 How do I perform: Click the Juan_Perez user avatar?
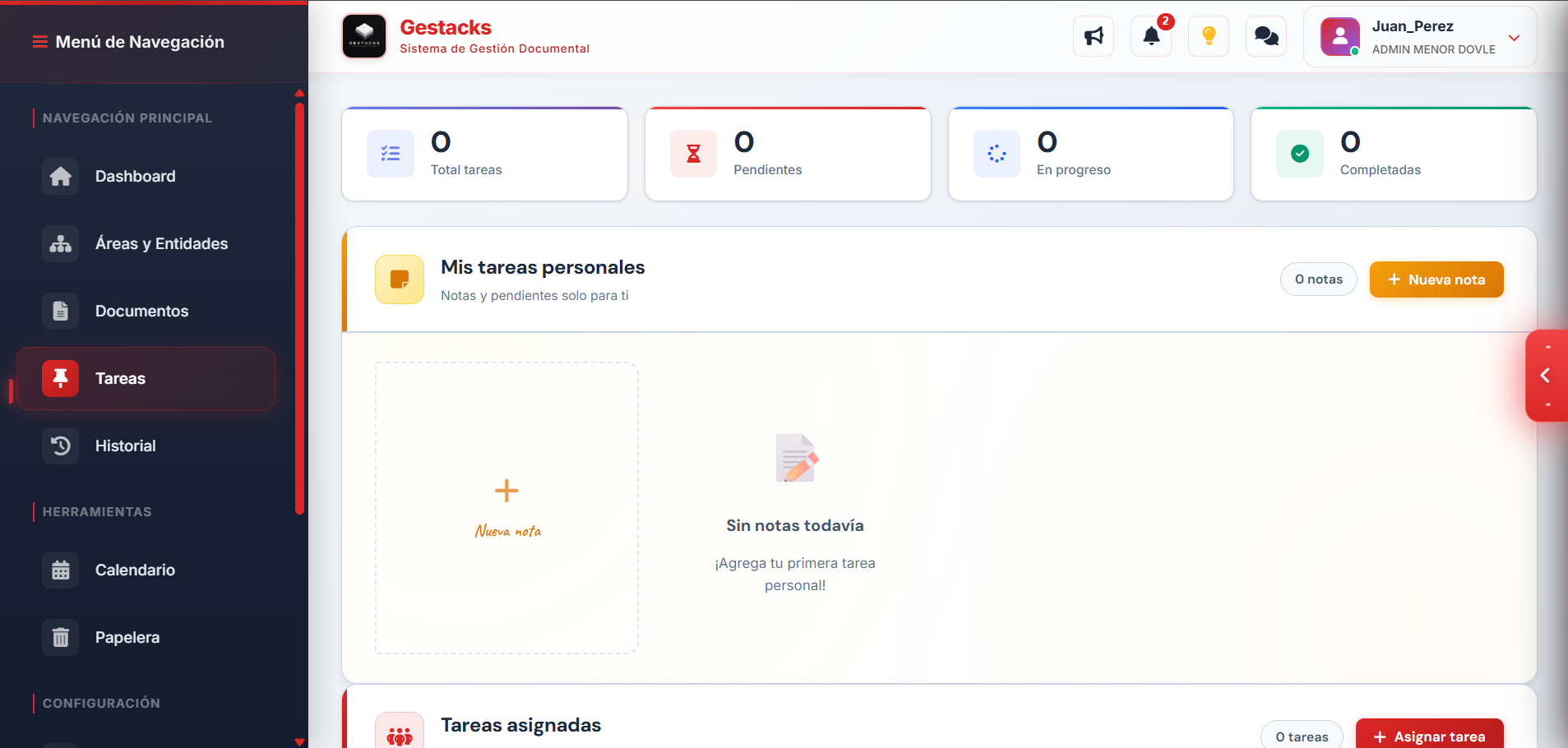pyautogui.click(x=1340, y=37)
